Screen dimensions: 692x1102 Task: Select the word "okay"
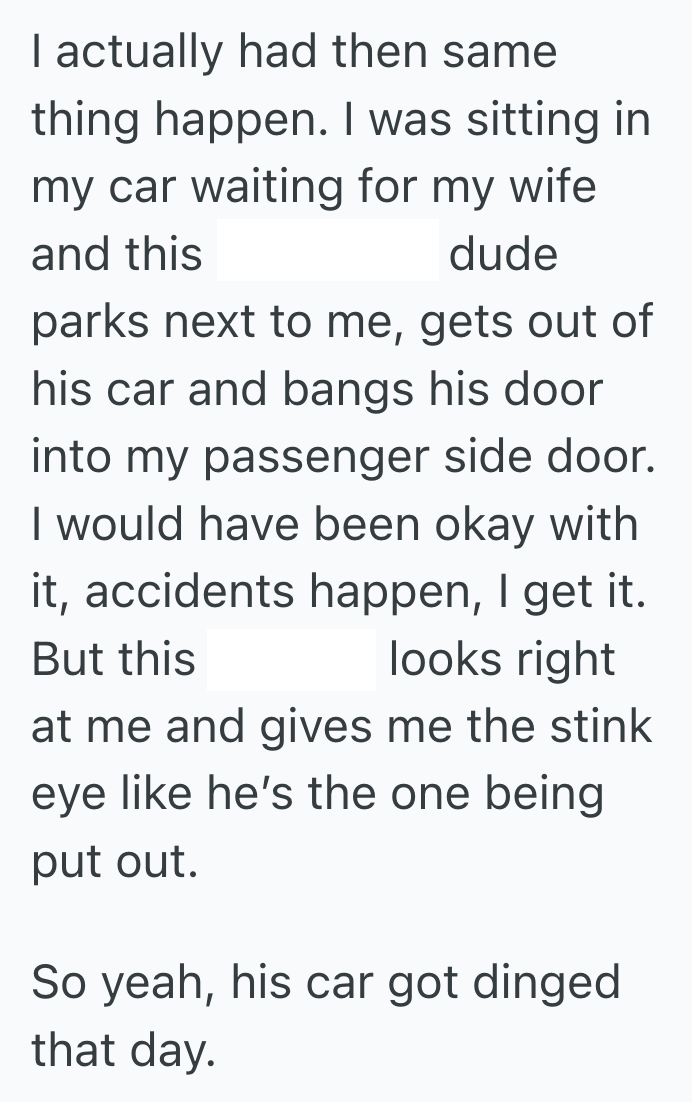tap(489, 524)
